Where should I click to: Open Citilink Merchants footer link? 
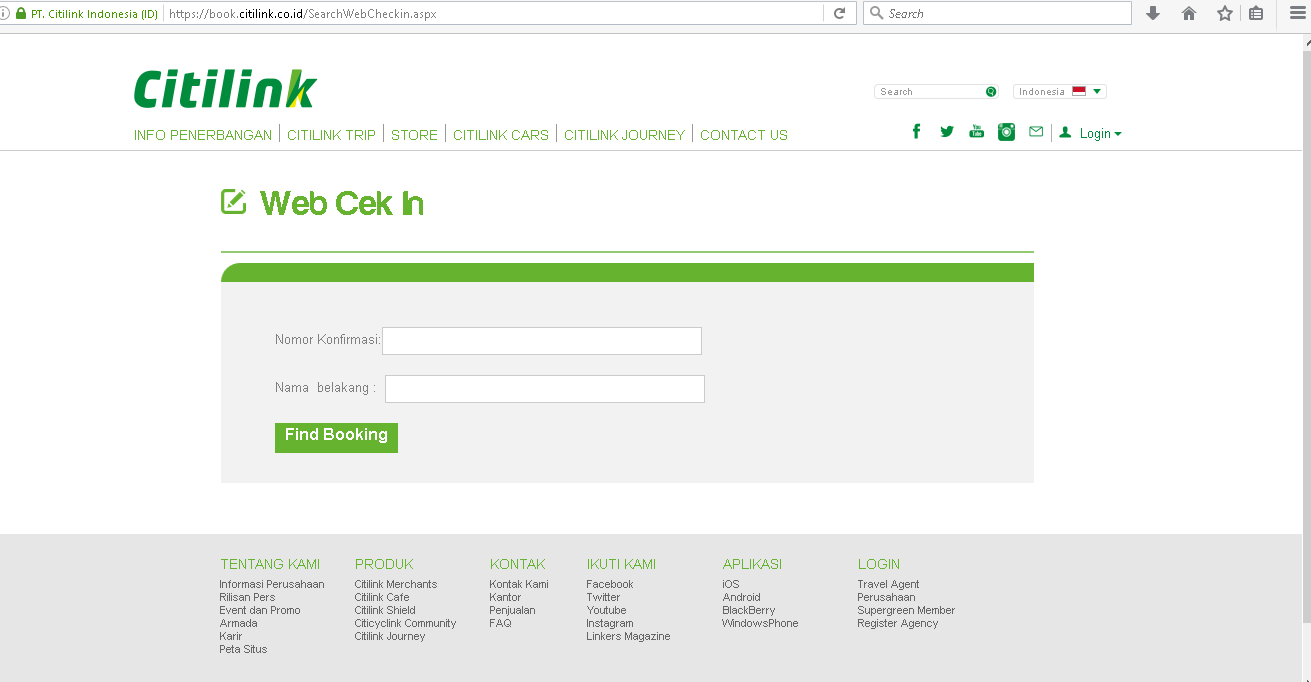click(x=396, y=584)
